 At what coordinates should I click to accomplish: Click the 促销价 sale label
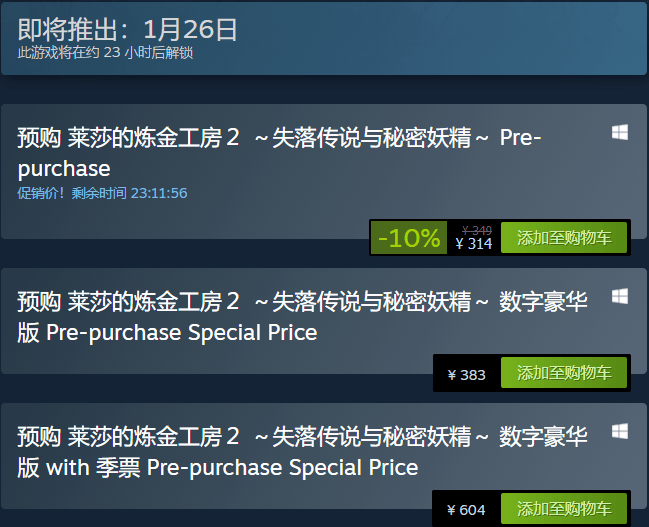pos(42,193)
